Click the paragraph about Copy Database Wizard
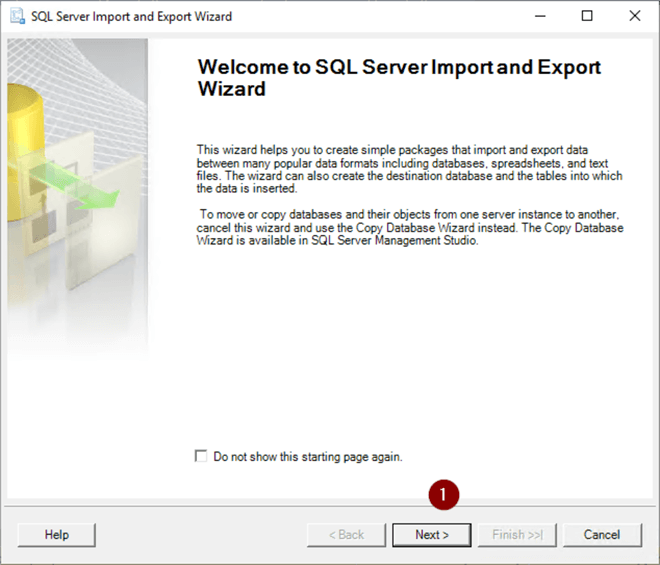Viewport: 660px width, 565px height. (x=410, y=227)
